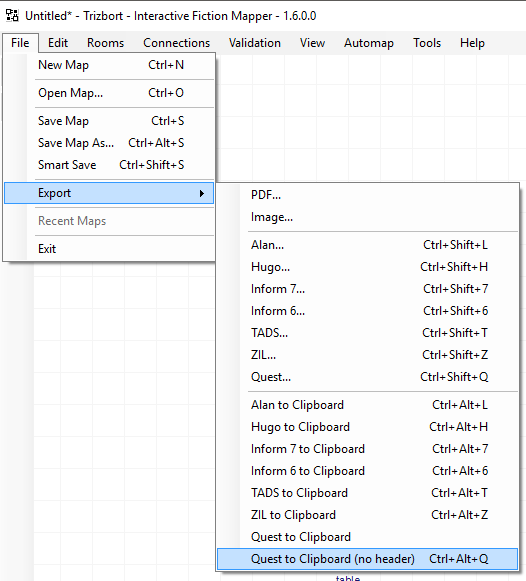Export to Inform 7... file
Screen dimensions: 526x581
(367, 289)
